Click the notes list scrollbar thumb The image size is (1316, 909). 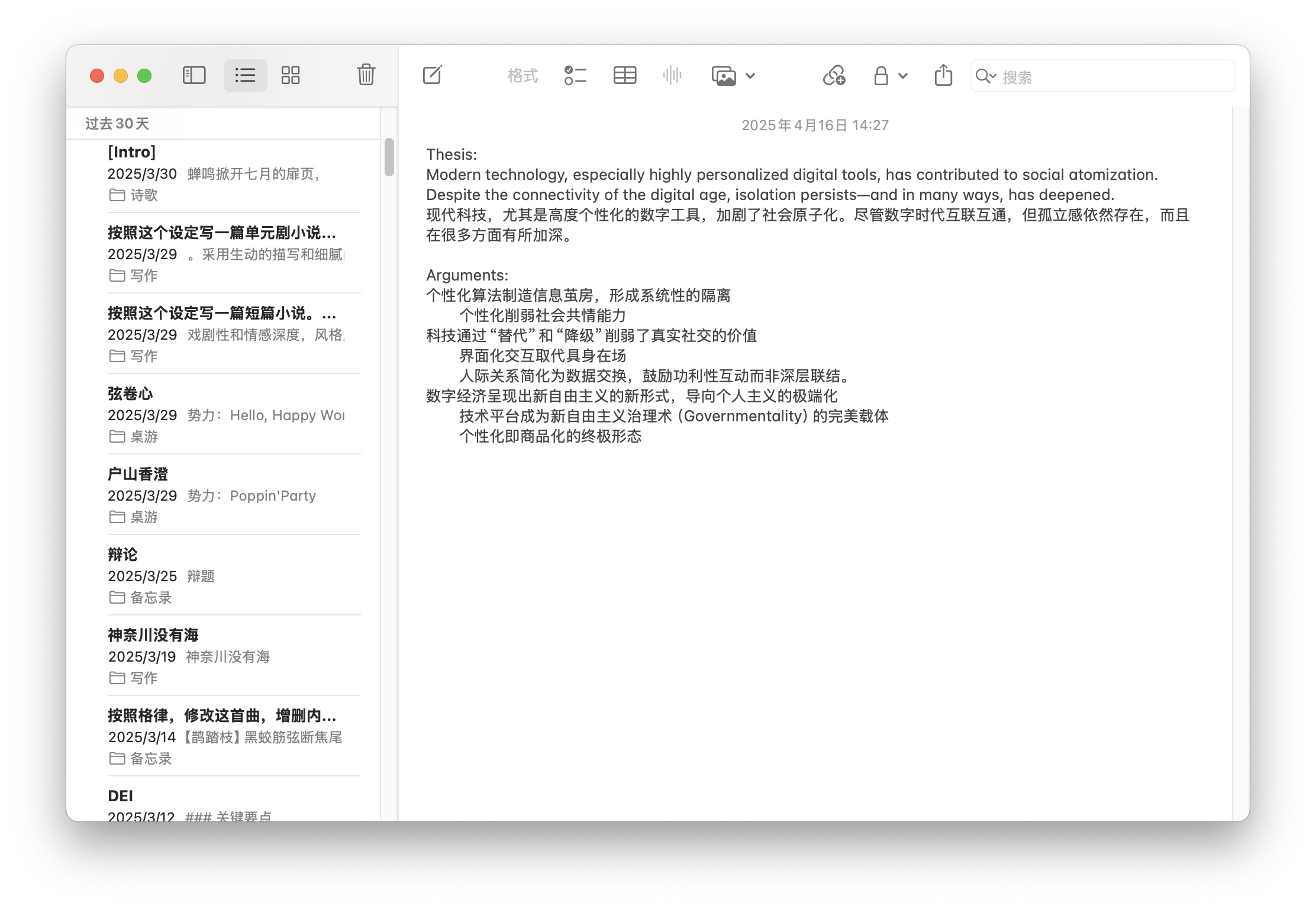389,157
